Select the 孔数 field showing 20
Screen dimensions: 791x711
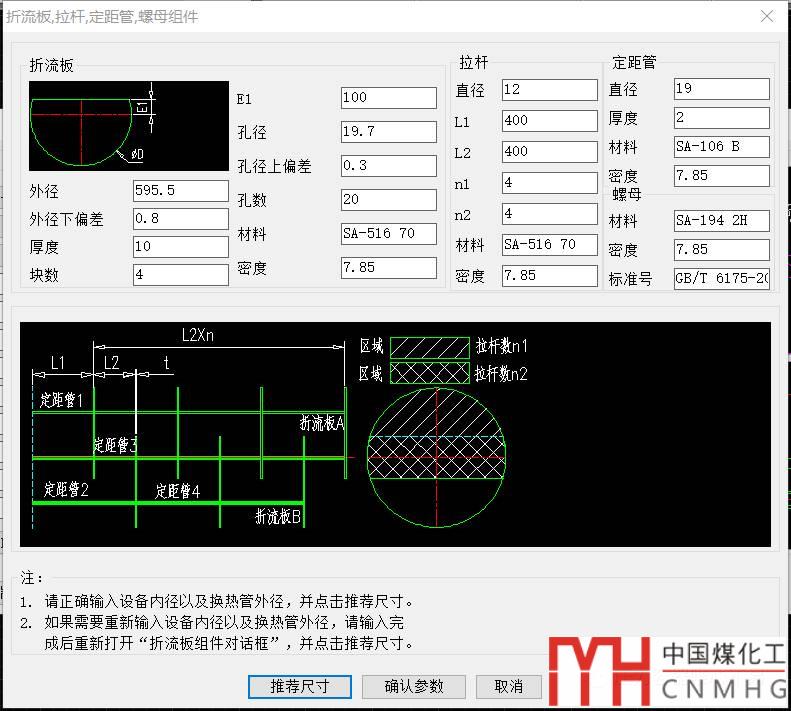coord(388,200)
